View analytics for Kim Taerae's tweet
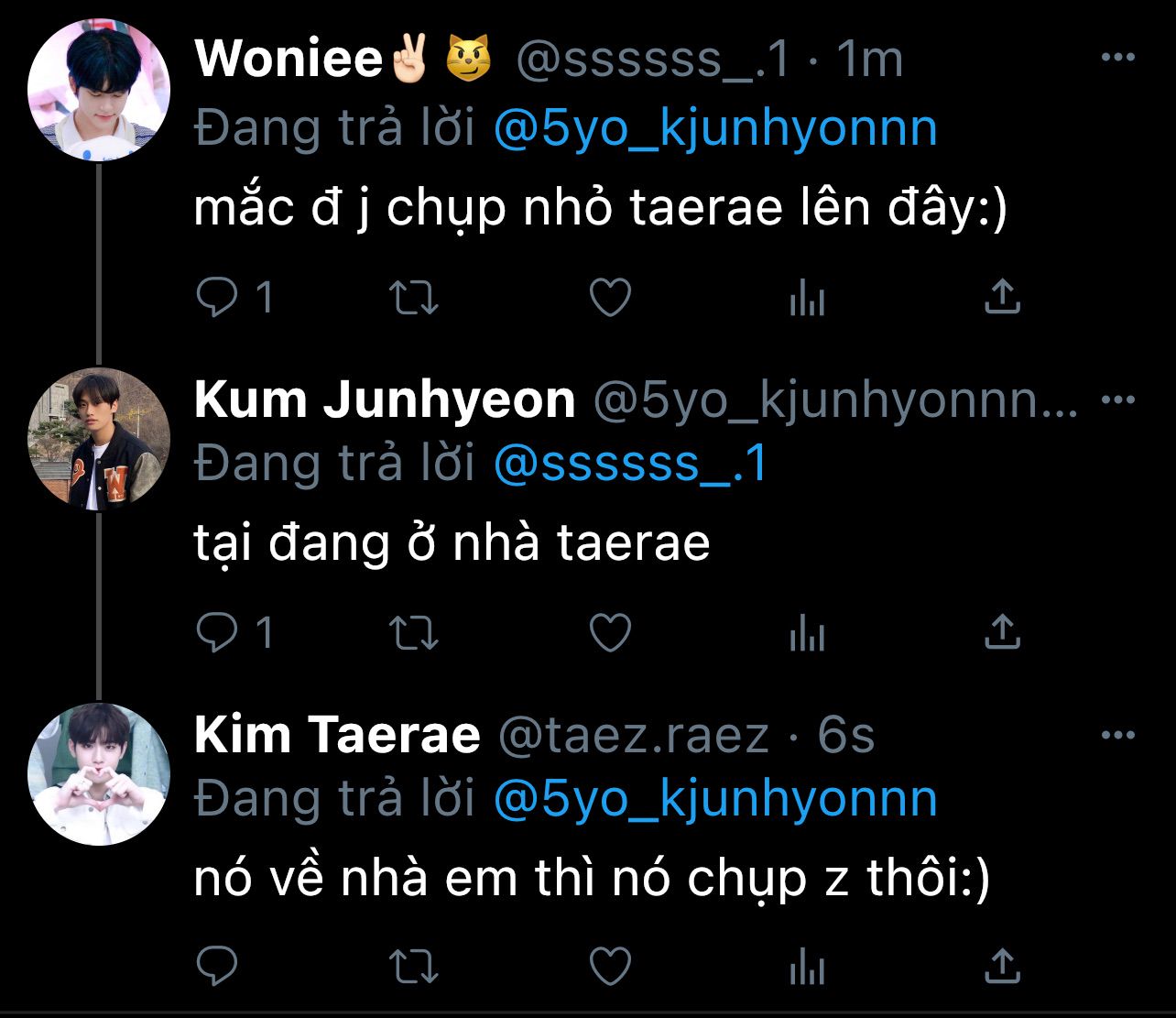Screen dimensions: 1176x1018 807,966
